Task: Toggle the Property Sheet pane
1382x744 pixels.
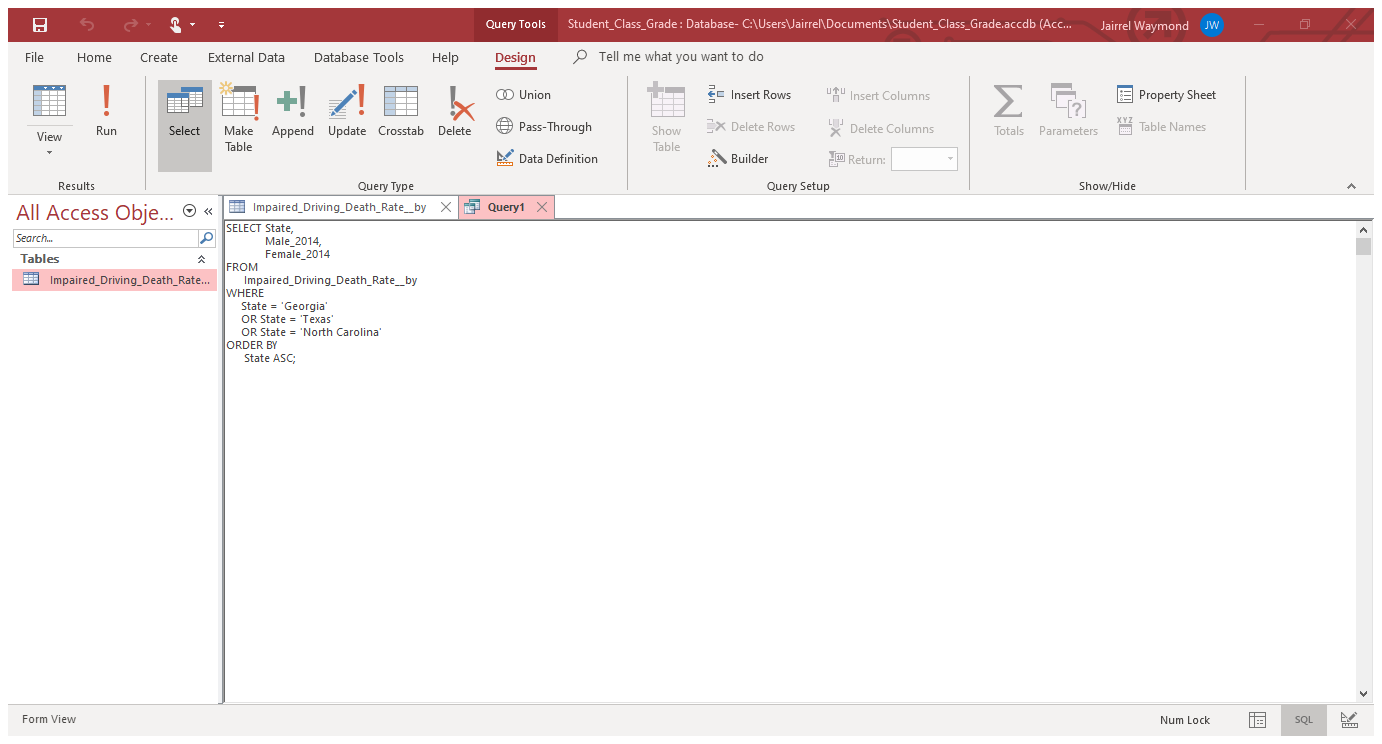Action: tap(1166, 95)
